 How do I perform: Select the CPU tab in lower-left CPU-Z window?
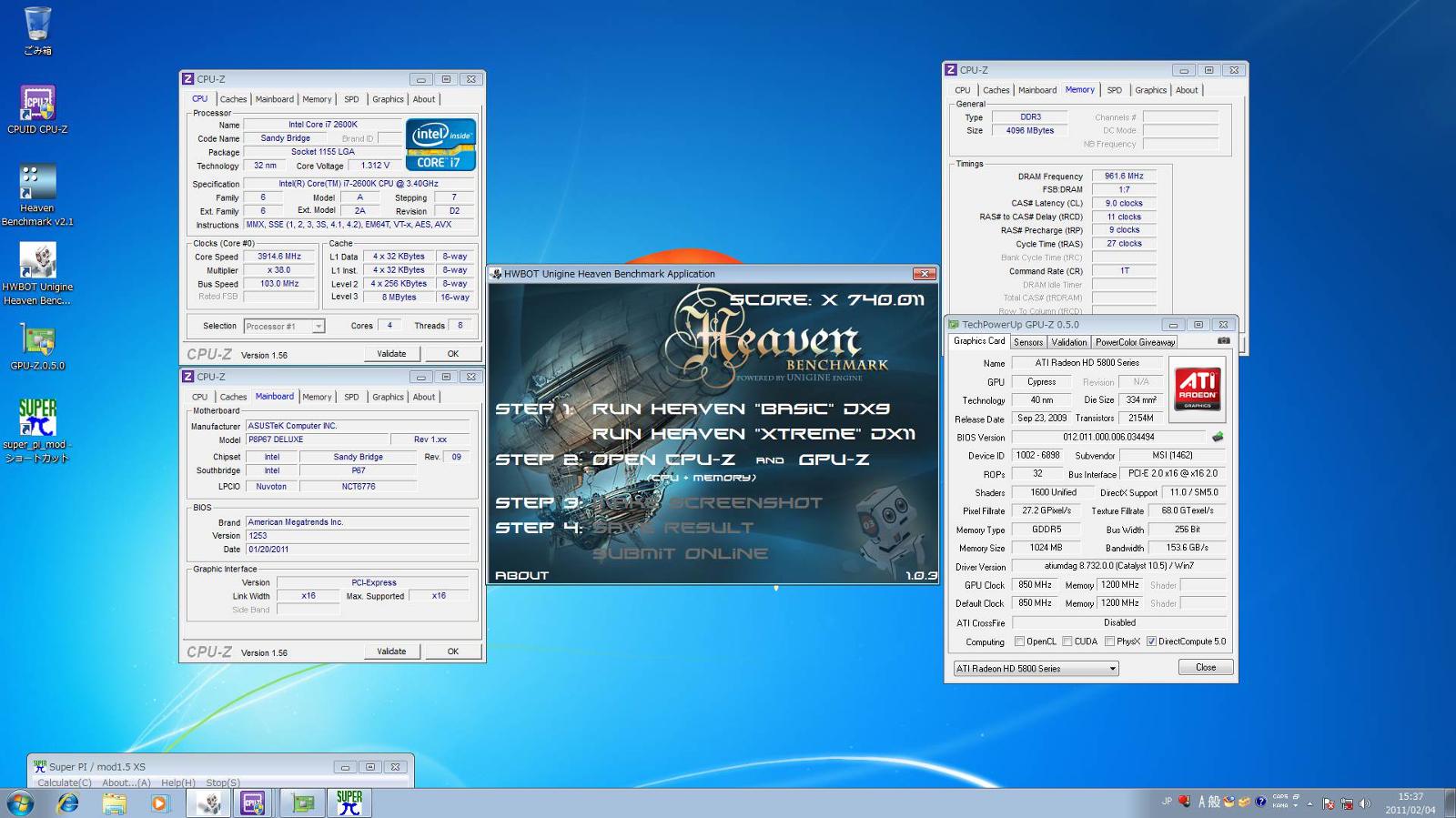pos(199,397)
